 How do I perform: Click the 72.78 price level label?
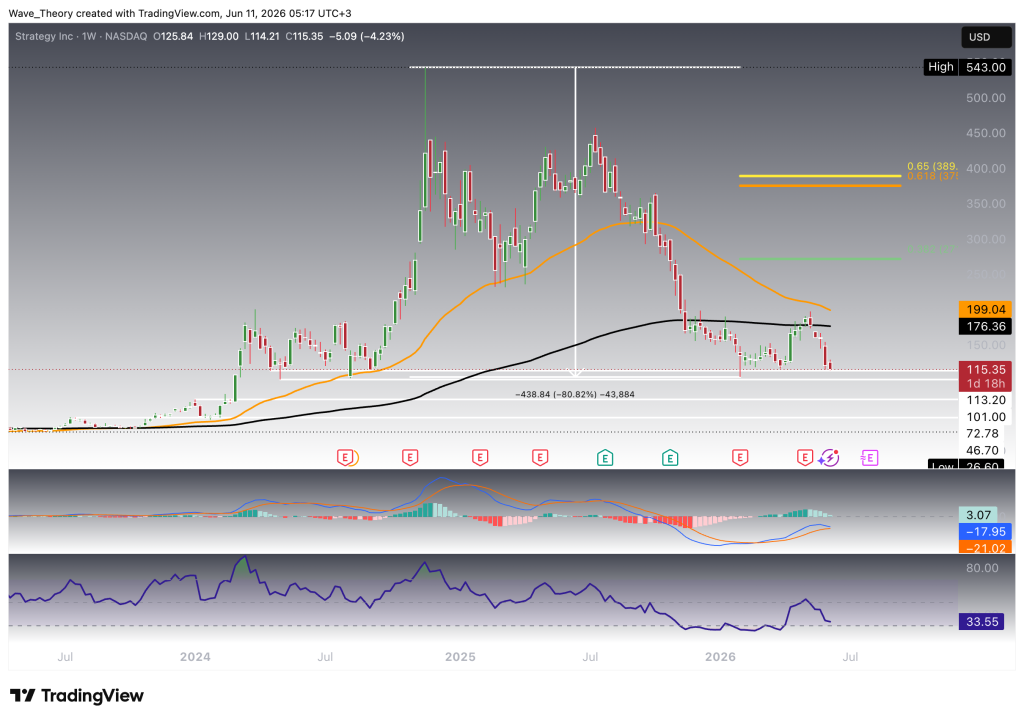982,434
